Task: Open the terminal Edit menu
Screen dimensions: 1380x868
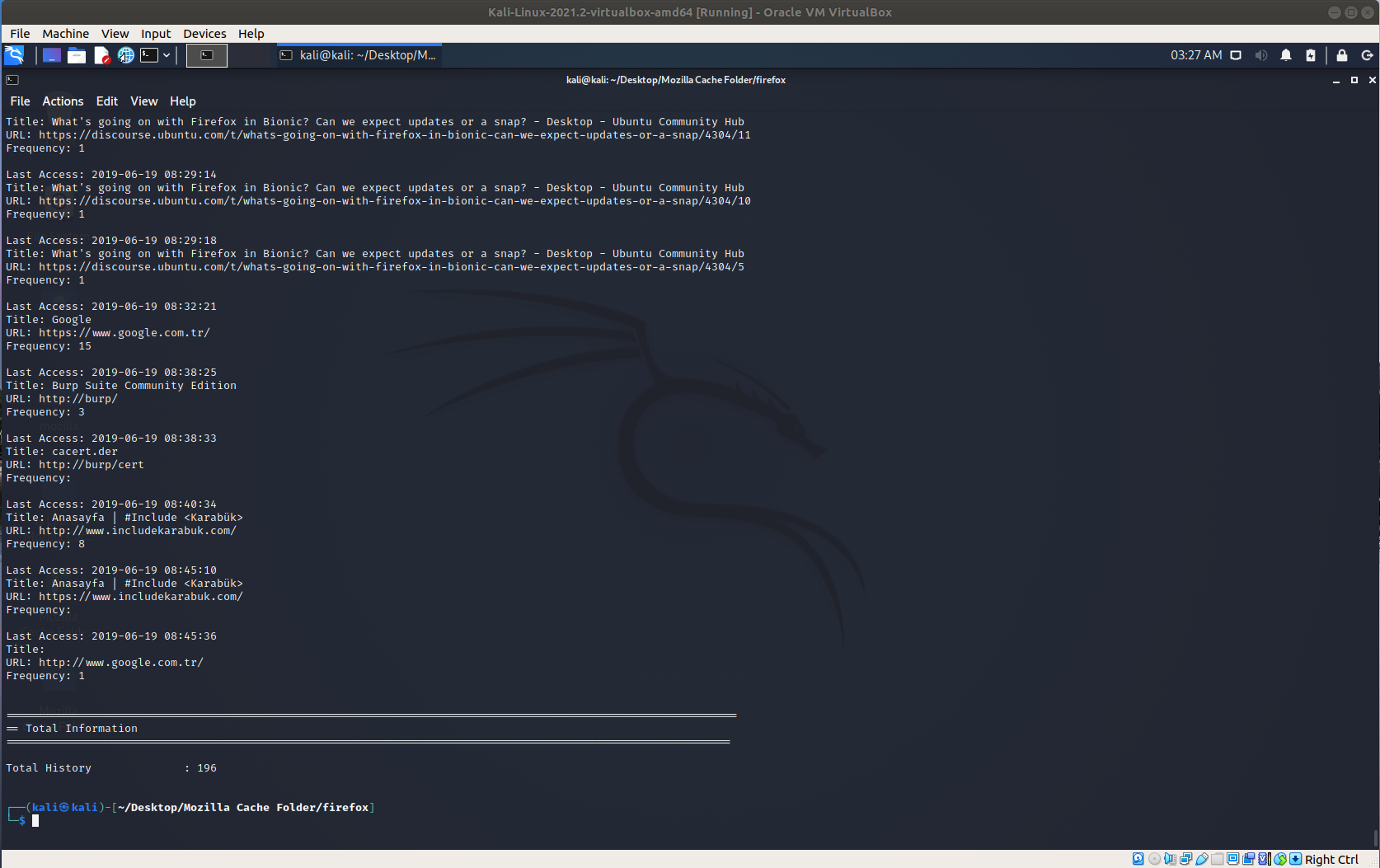Action: 106,101
